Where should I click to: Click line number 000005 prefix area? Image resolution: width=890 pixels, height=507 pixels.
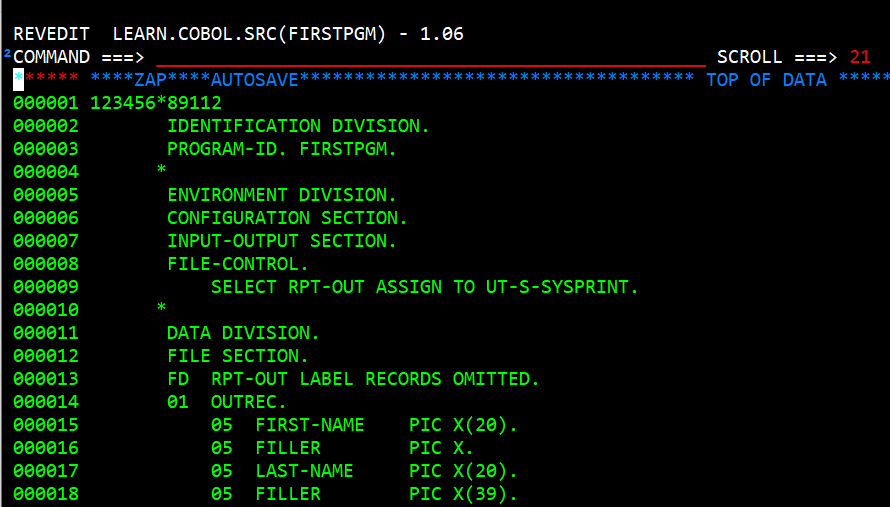point(45,195)
